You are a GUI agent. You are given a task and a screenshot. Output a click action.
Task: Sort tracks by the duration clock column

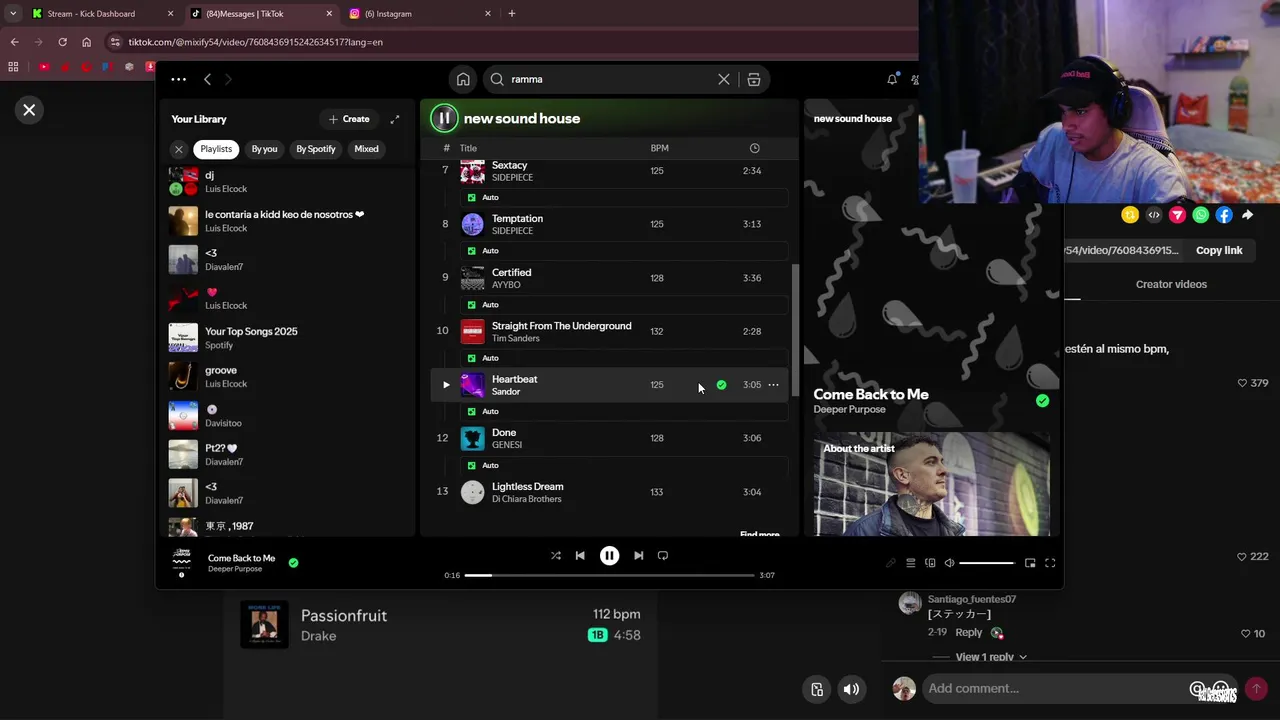(754, 148)
